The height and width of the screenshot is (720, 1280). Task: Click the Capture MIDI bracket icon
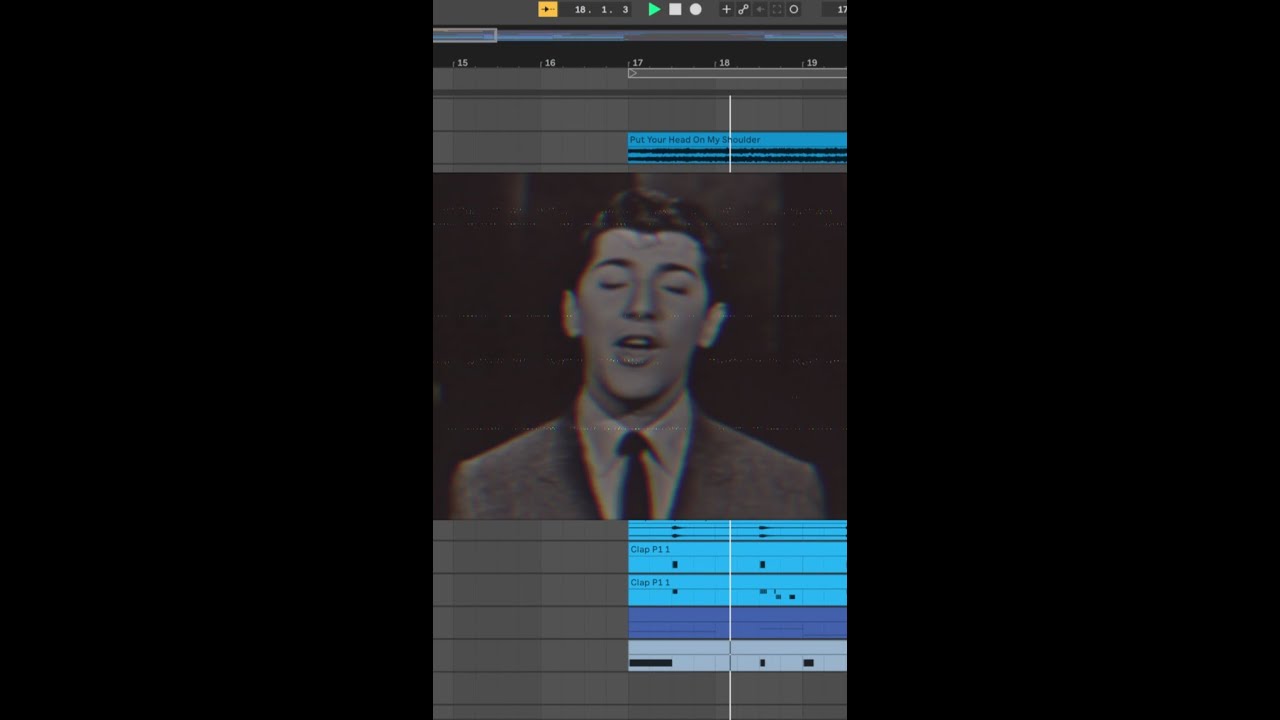(777, 9)
